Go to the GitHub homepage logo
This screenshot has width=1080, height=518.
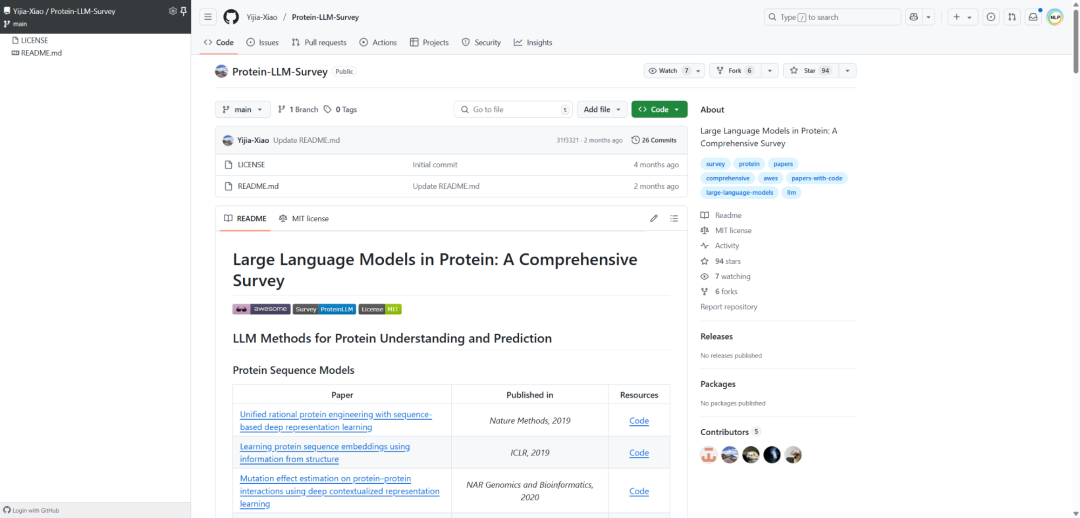(x=231, y=17)
